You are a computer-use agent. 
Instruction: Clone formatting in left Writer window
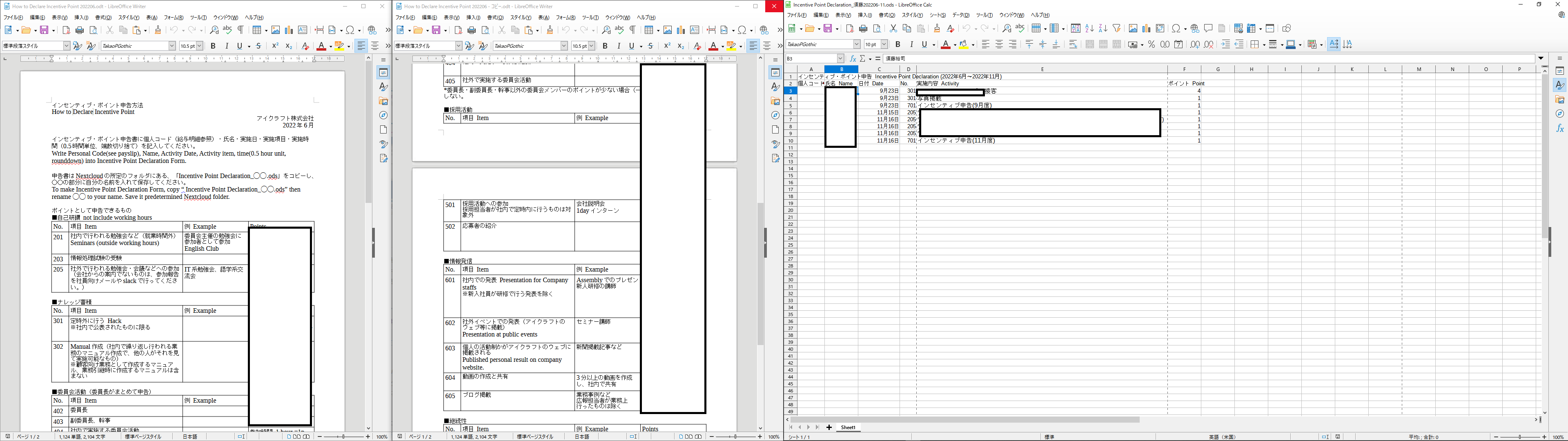point(158,30)
